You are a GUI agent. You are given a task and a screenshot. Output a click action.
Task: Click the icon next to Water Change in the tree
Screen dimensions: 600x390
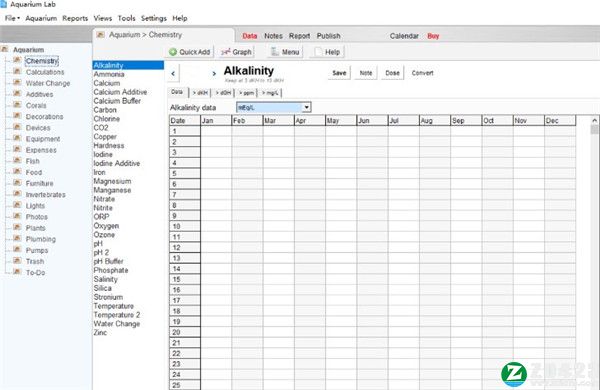pos(17,82)
